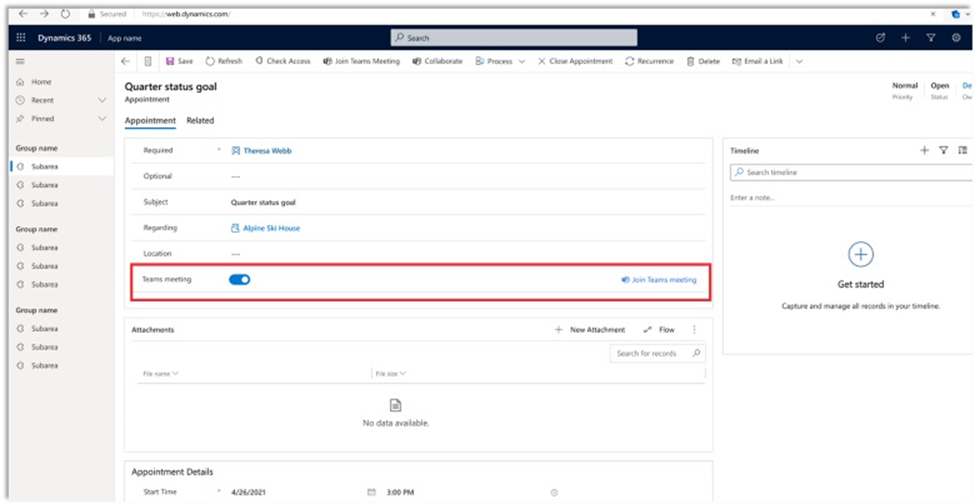The height and width of the screenshot is (504, 975).
Task: Sort attachments by File name column
Action: click(x=160, y=373)
